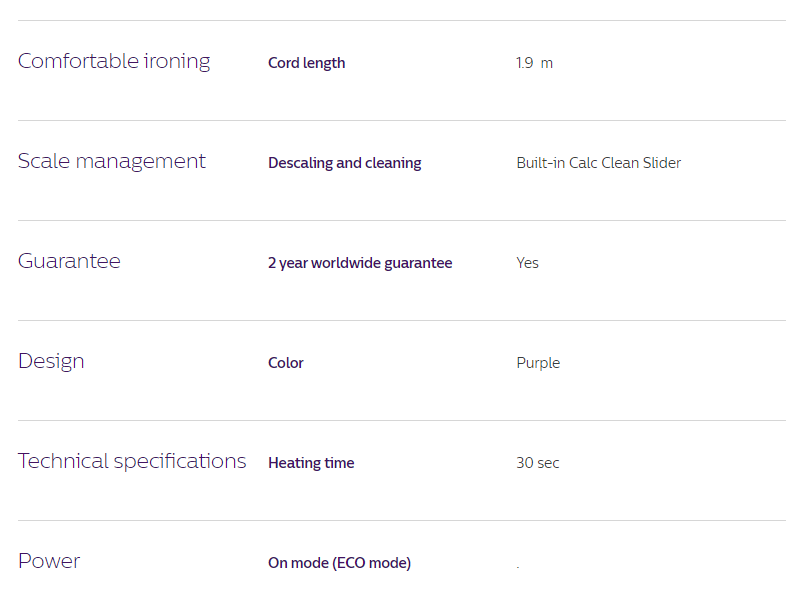
Task: Click the Power section heading
Action: click(49, 561)
